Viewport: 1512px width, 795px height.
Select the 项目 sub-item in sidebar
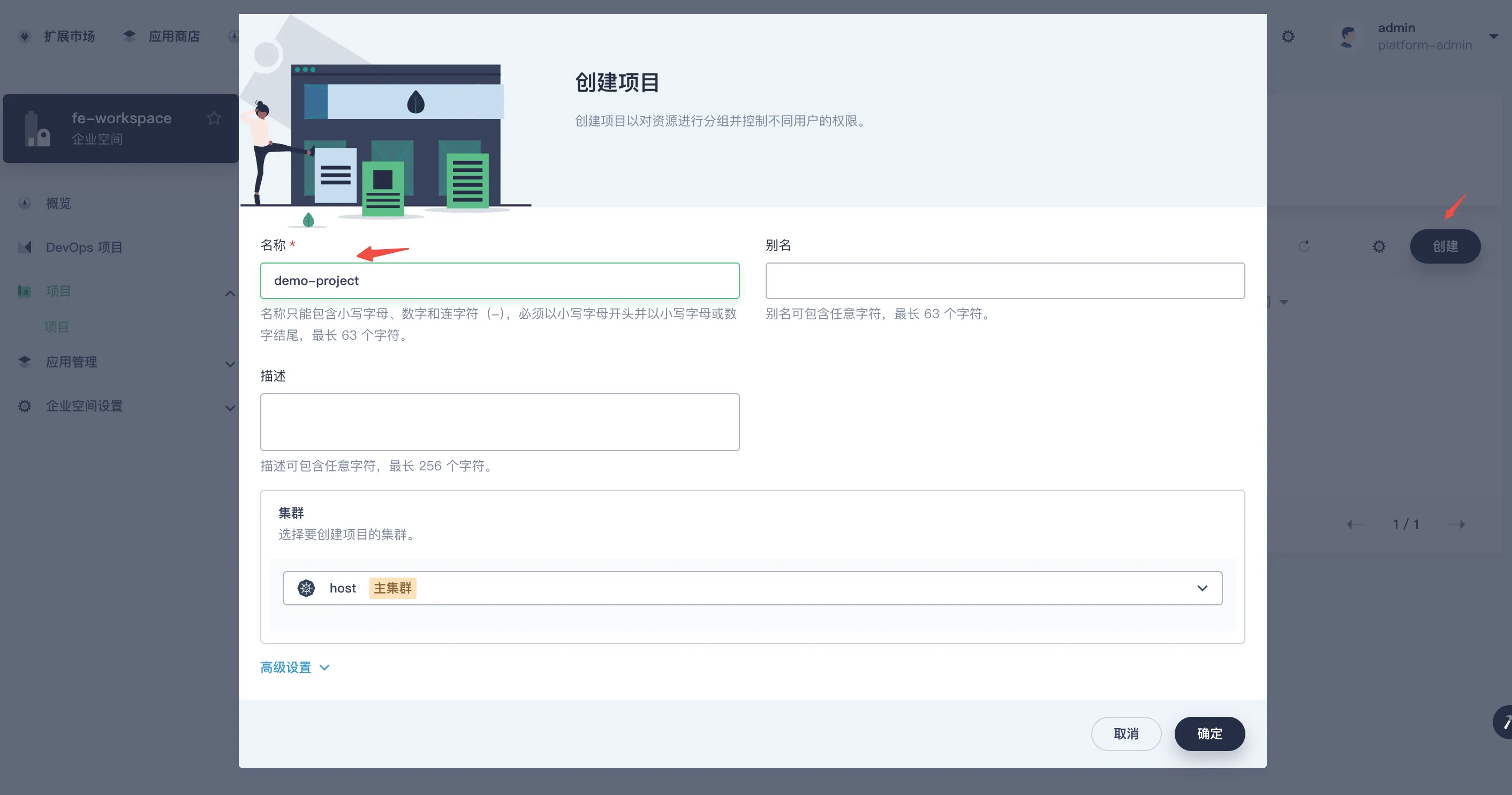[x=57, y=327]
